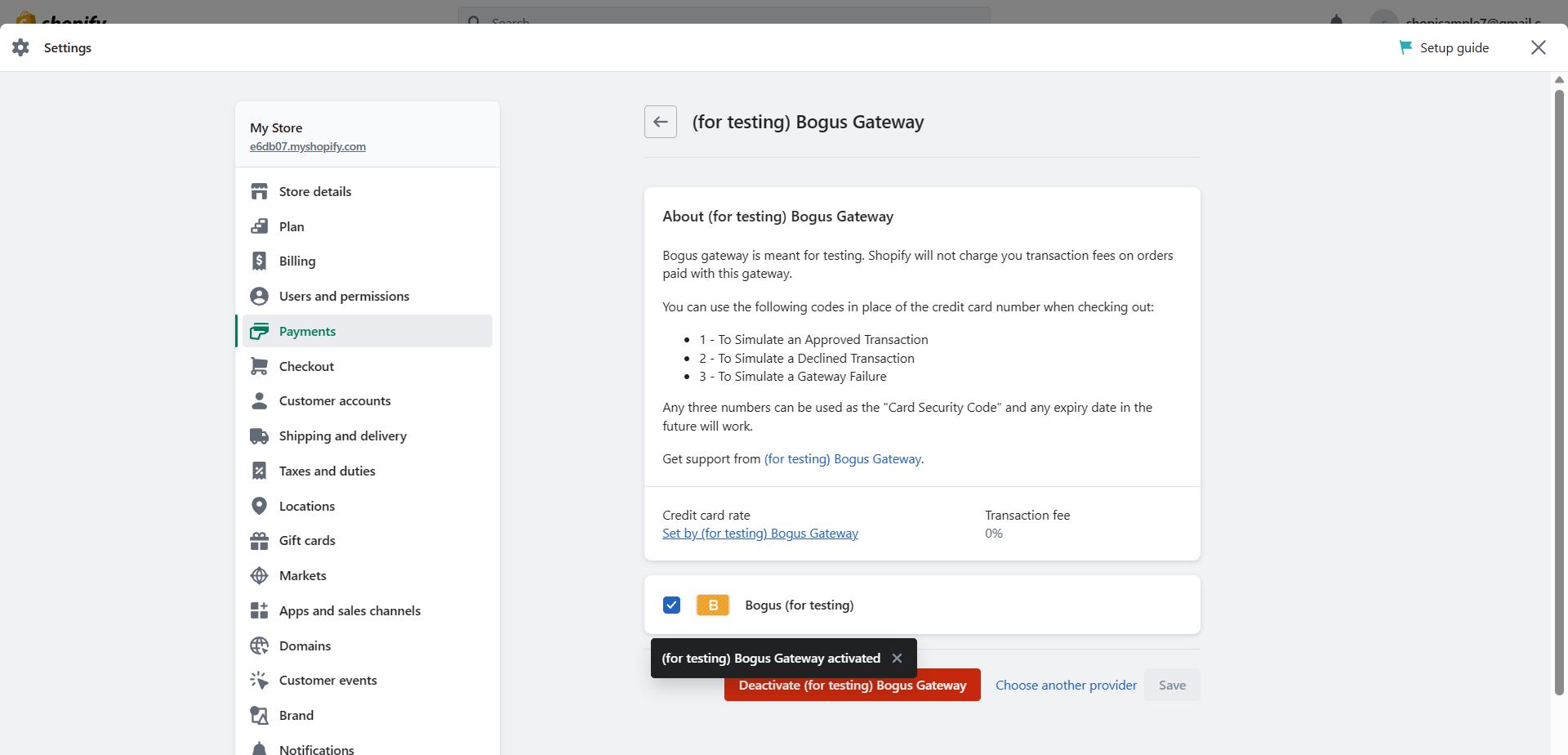Viewport: 1568px width, 755px height.
Task: Click the Billing dollar icon
Action: [260, 261]
